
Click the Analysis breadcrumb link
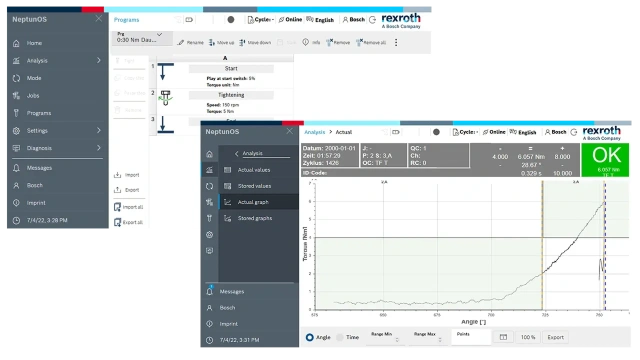pos(314,132)
